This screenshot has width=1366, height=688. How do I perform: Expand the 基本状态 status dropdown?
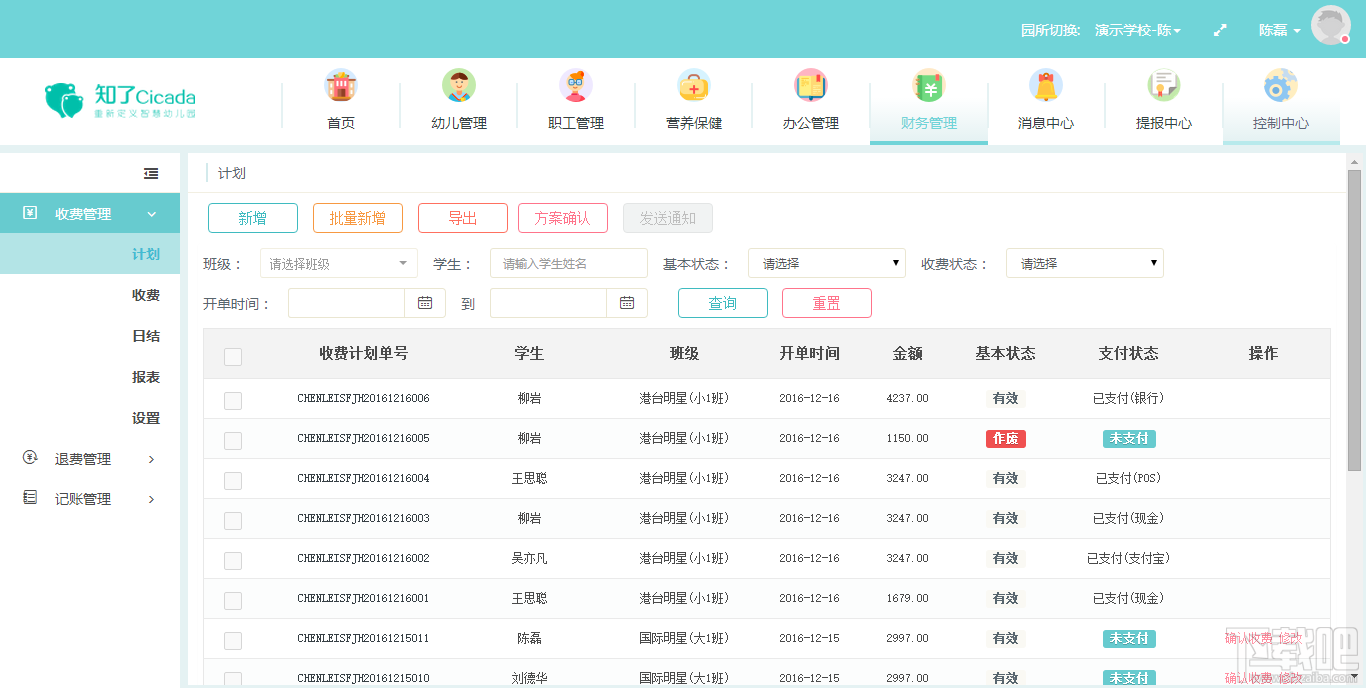[x=826, y=264]
